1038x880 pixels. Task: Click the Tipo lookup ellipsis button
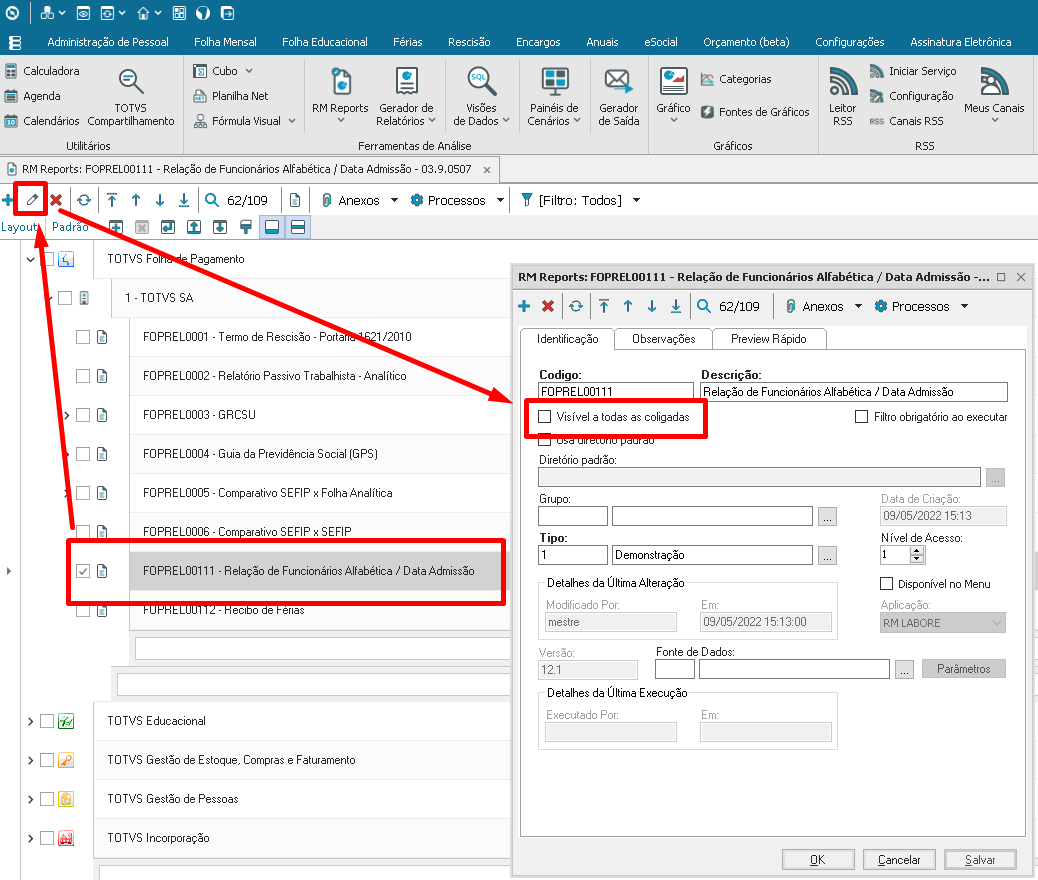click(x=827, y=555)
